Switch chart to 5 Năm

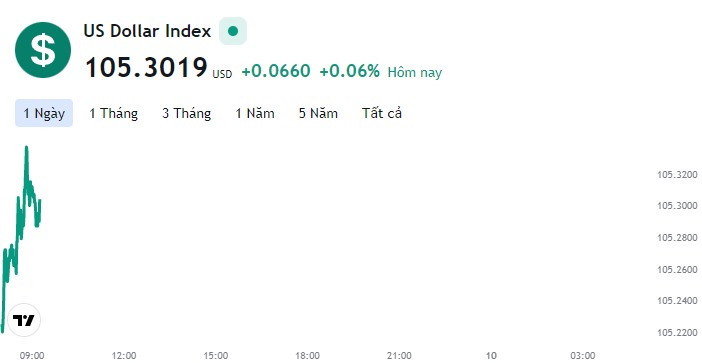coord(318,113)
